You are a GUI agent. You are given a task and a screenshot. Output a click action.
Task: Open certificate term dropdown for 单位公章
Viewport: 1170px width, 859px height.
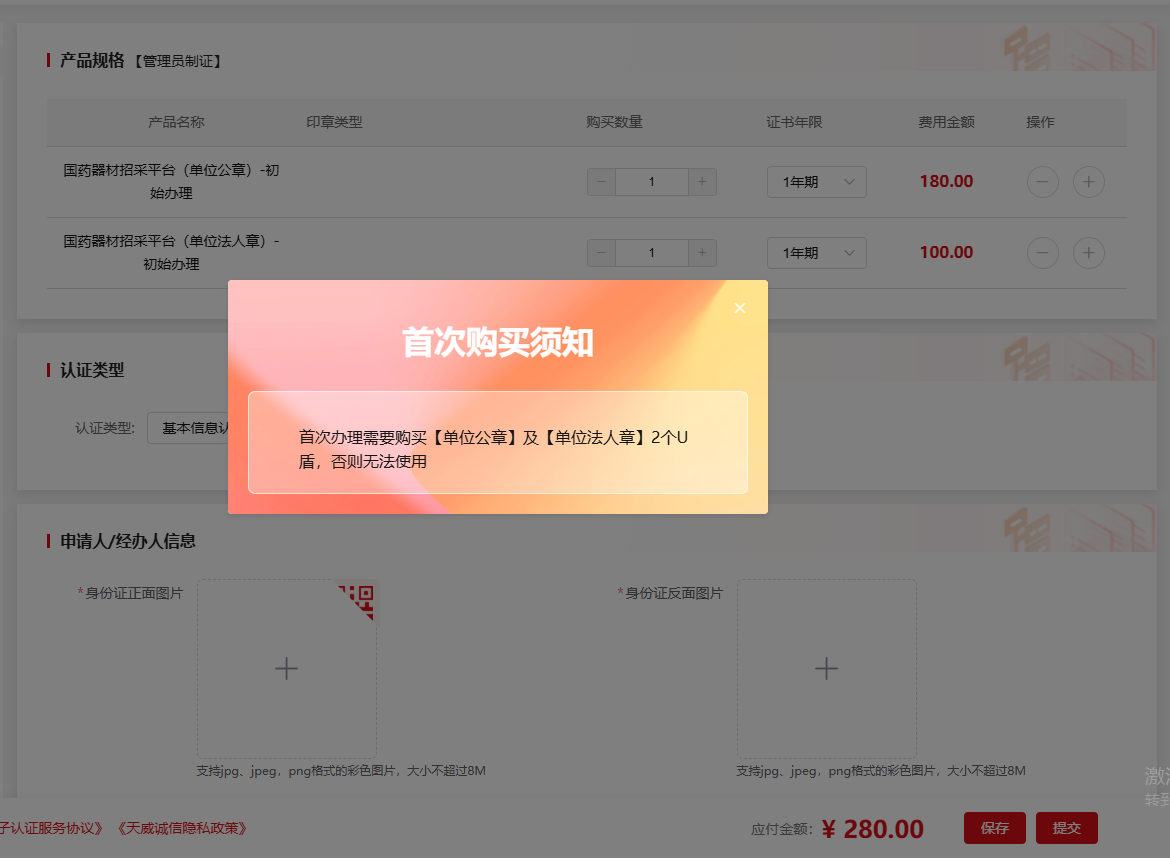[816, 182]
